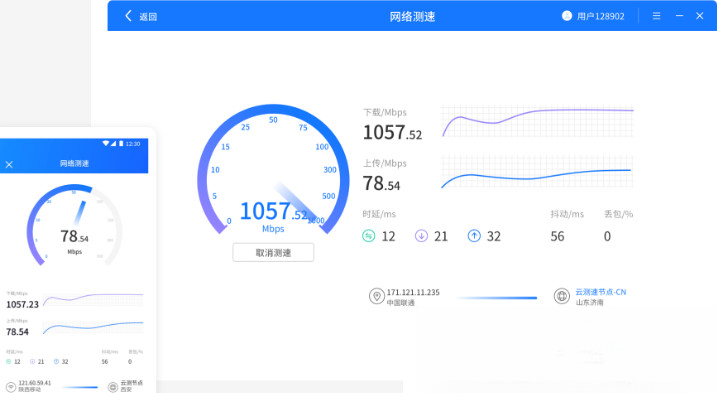Click the 山东济南 location text
Viewport: 717px width, 393px height.
[x=589, y=302]
